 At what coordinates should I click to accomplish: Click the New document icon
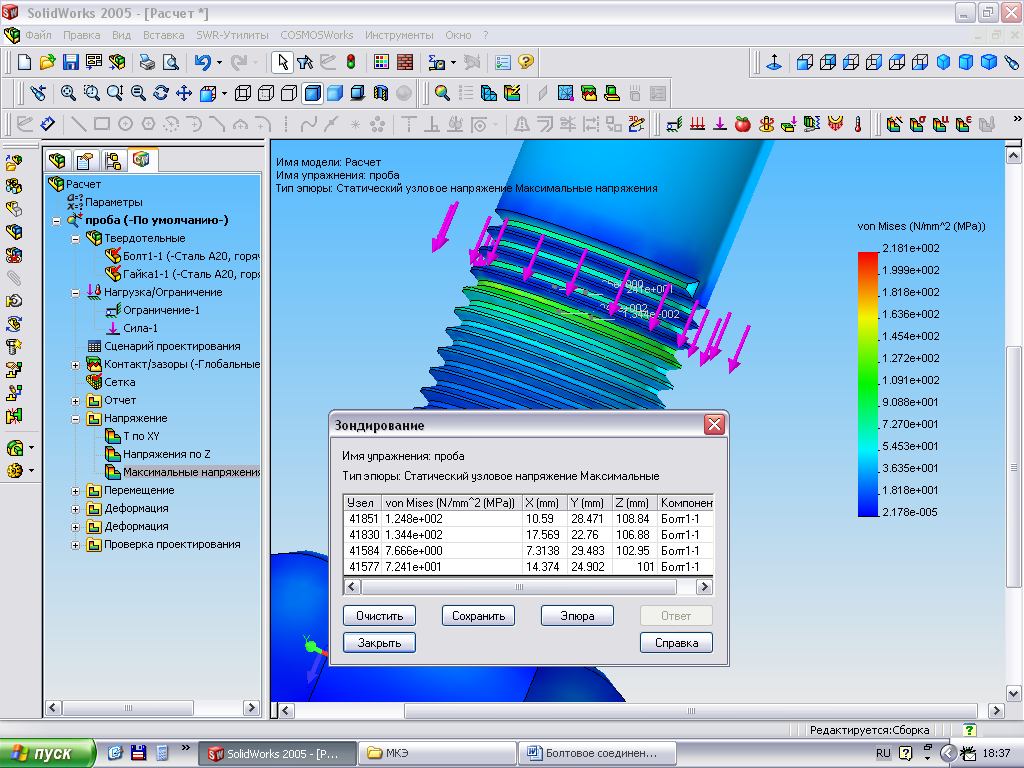click(24, 62)
